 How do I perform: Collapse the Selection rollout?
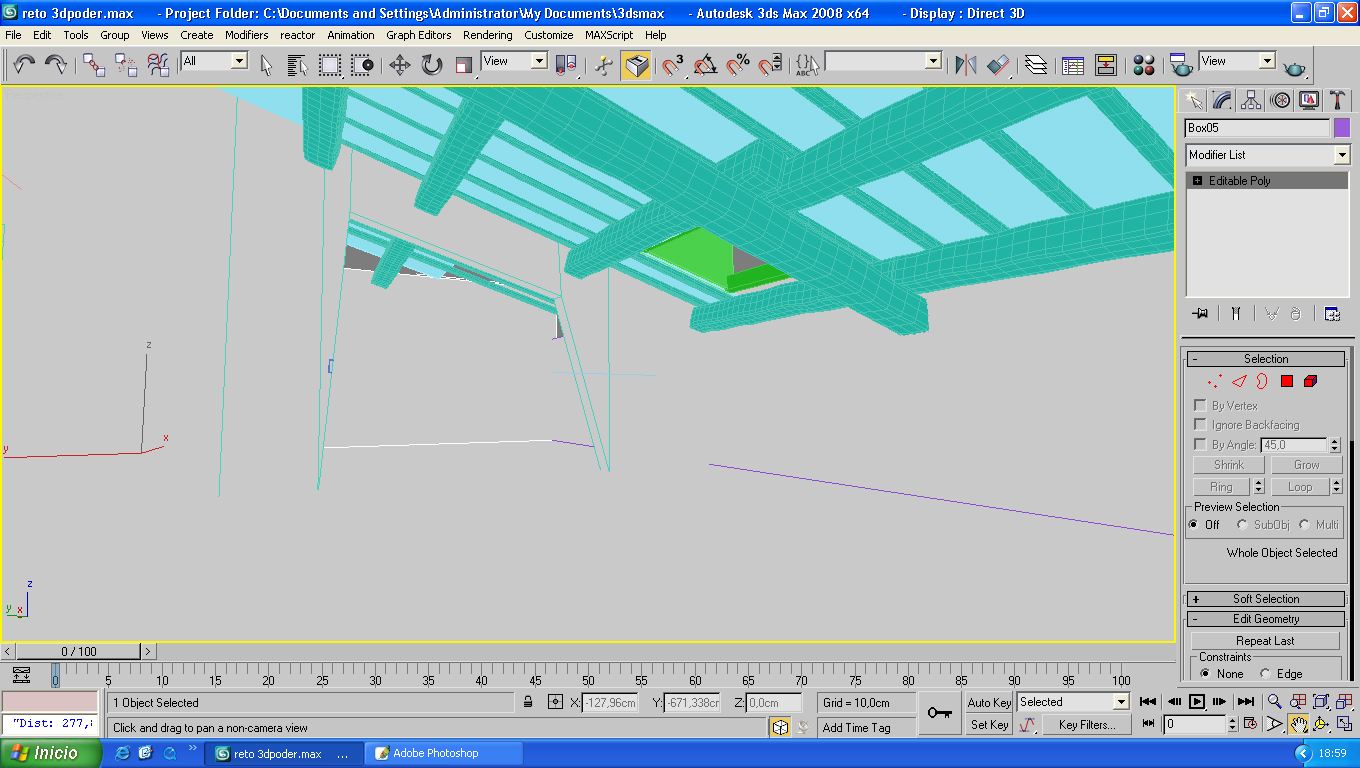(1265, 359)
